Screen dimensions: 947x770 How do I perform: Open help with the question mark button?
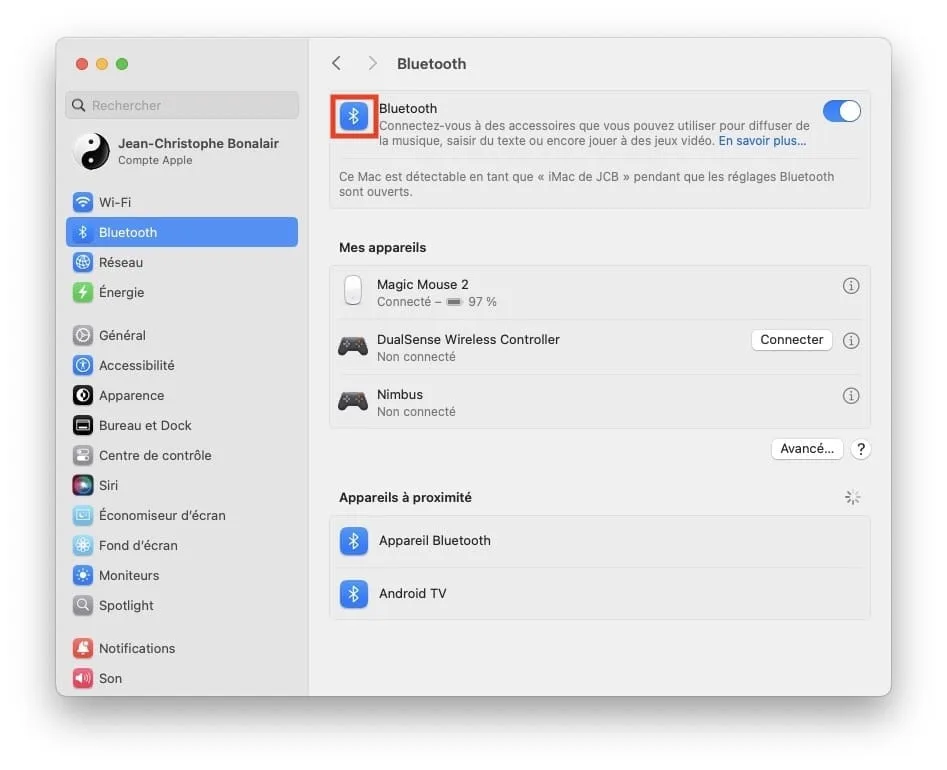(x=861, y=449)
